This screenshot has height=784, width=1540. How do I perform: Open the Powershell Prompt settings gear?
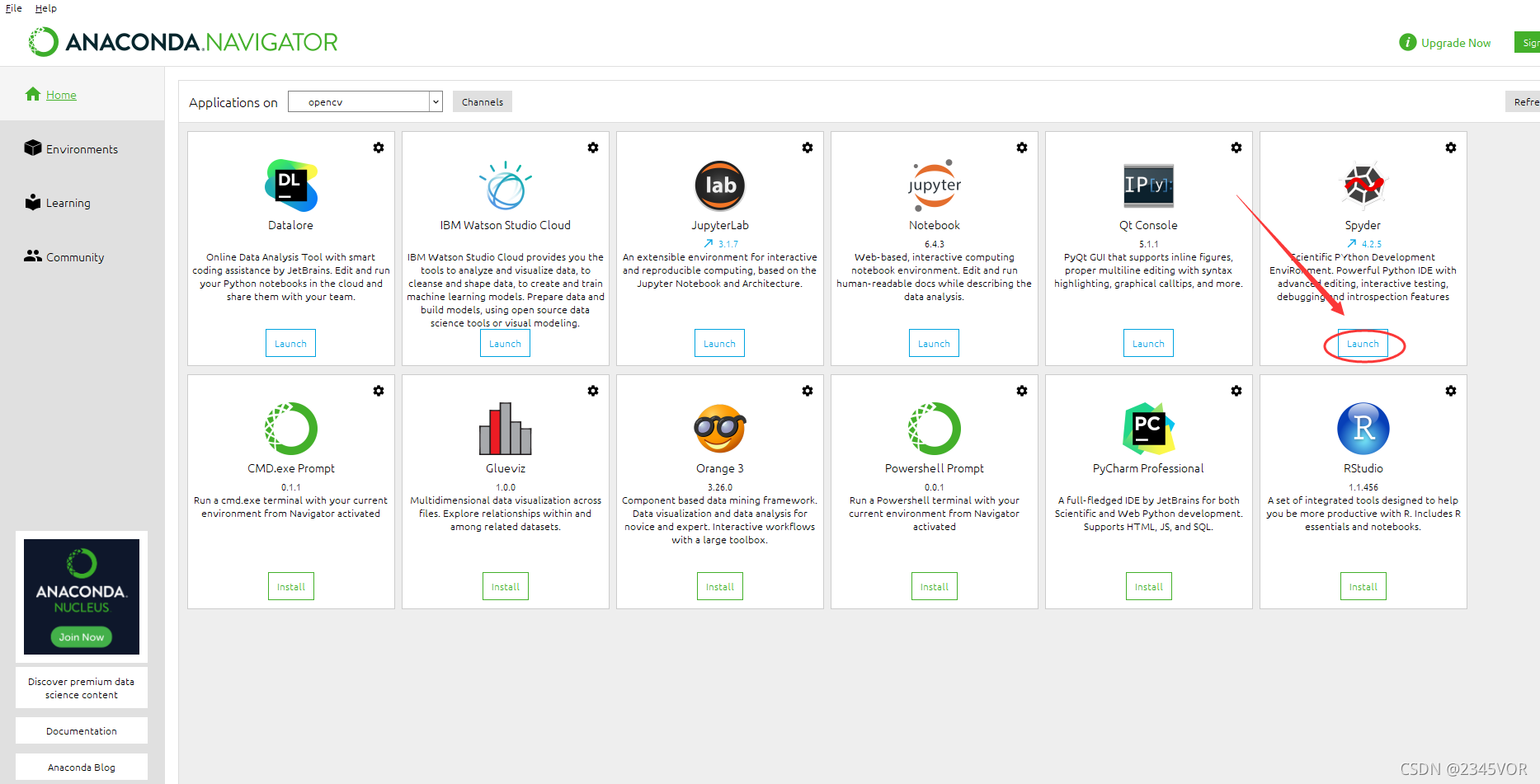[x=1022, y=391]
